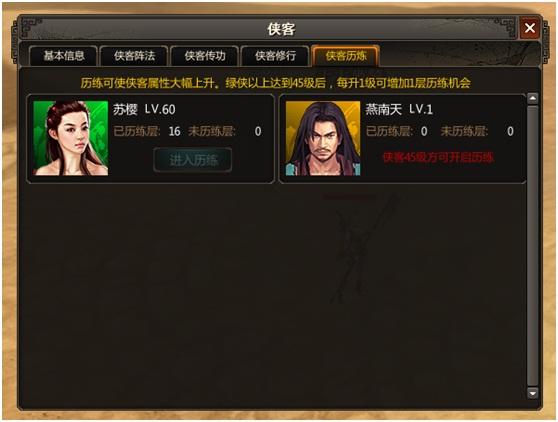Click the 进入历练 button for 苏樱
This screenshot has height=422, width=558.
click(x=193, y=160)
